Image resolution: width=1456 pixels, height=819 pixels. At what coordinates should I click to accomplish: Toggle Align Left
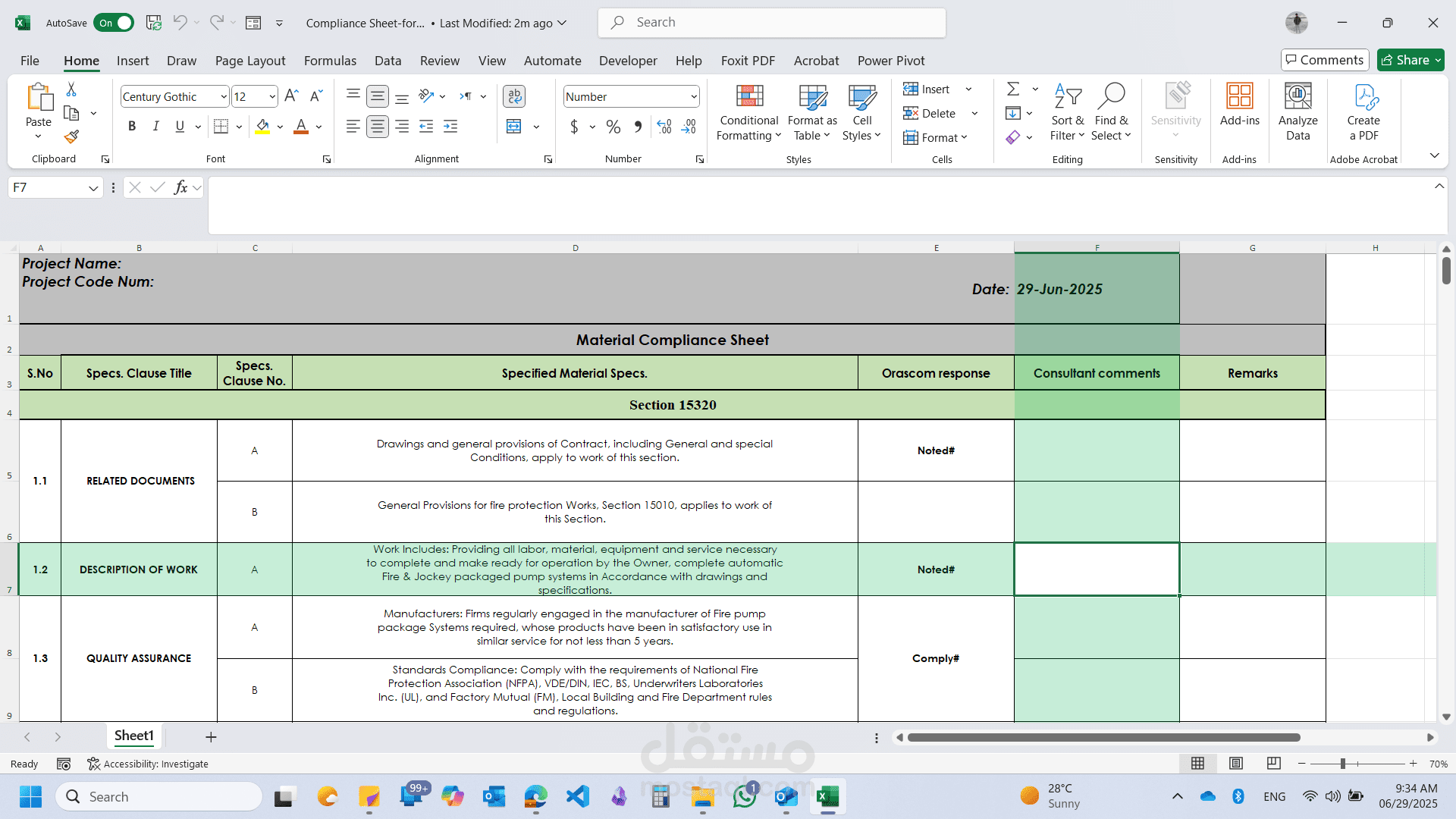[x=353, y=127]
